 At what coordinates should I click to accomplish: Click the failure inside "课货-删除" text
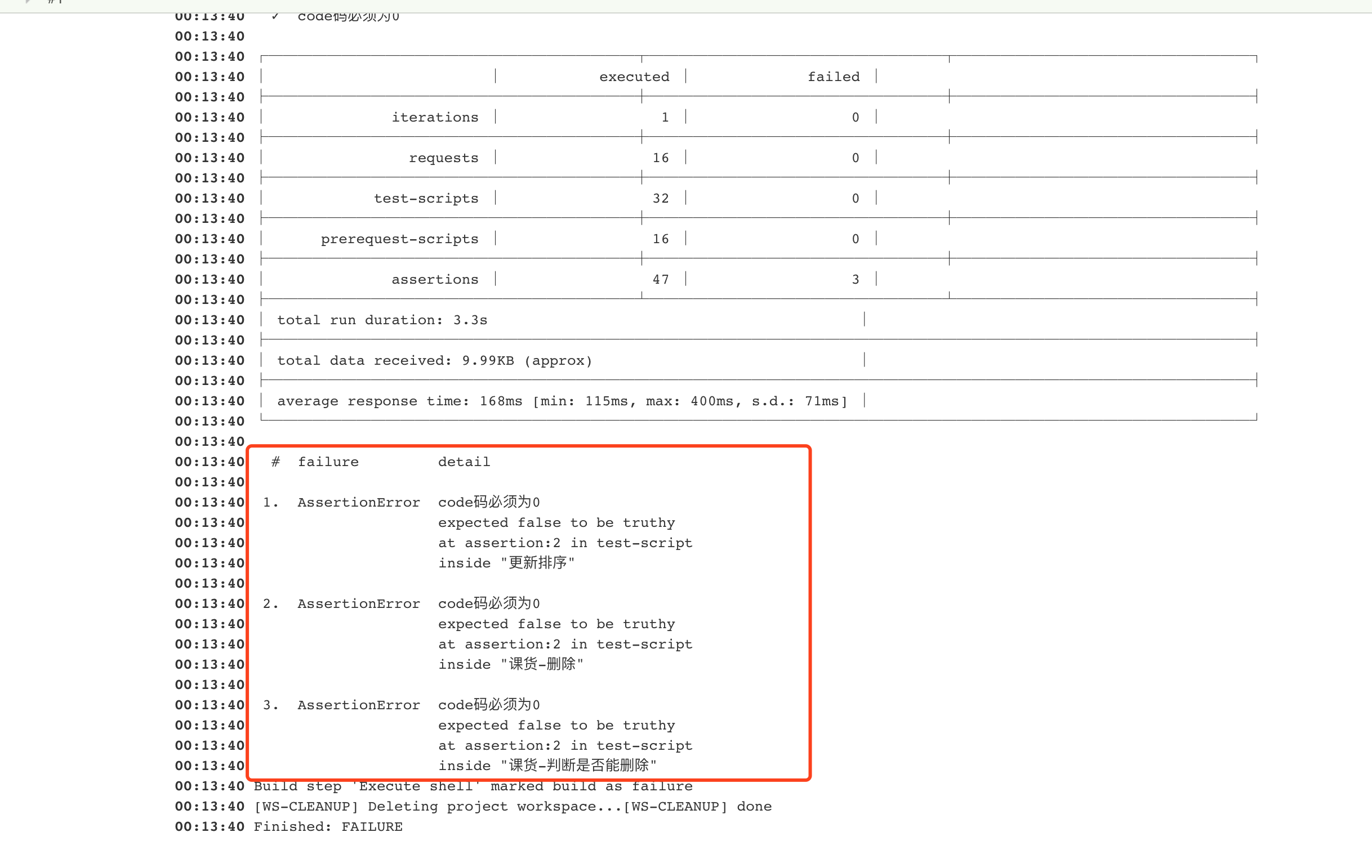click(510, 665)
